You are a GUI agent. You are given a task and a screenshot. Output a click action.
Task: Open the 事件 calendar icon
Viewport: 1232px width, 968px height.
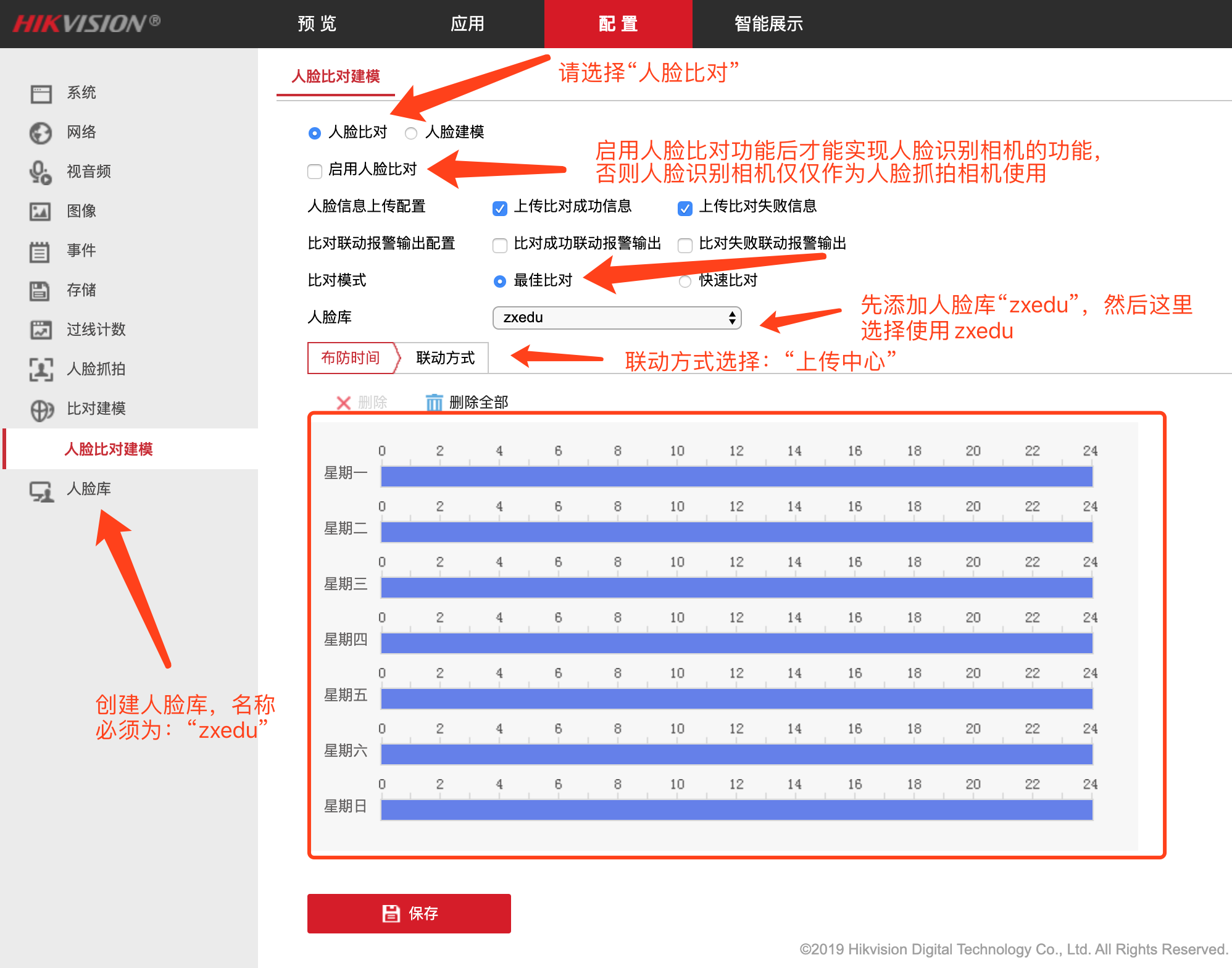41,251
